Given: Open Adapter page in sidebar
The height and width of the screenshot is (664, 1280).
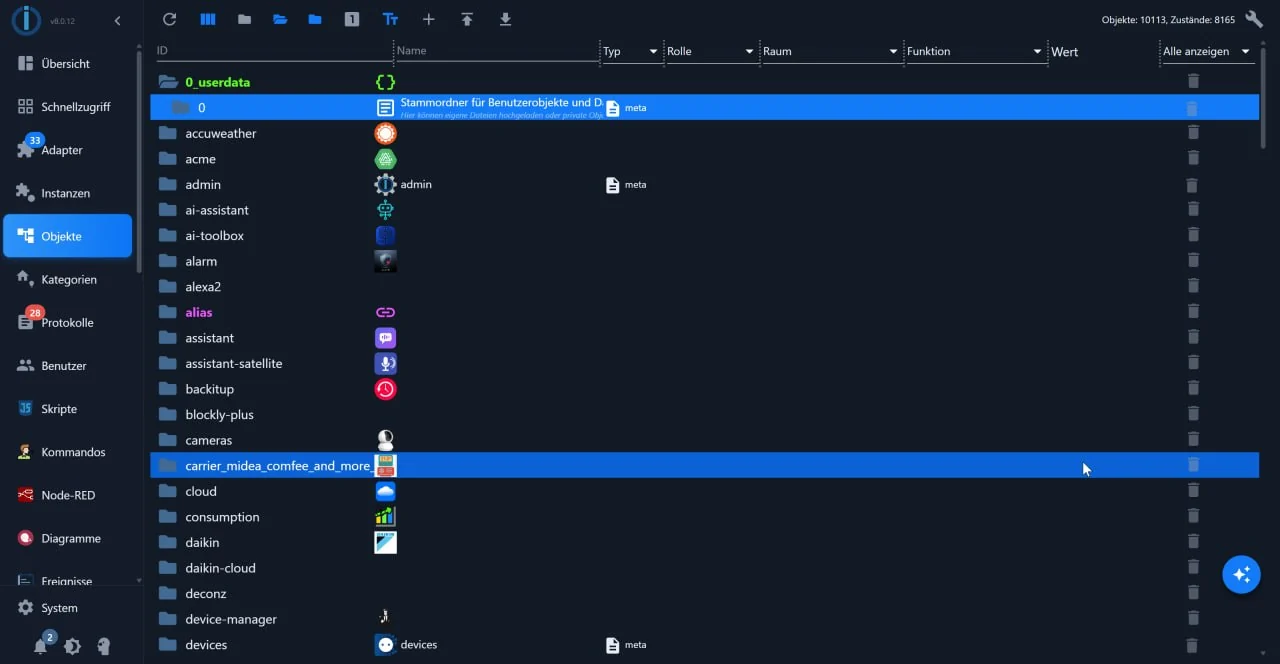Looking at the screenshot, I should click(68, 150).
